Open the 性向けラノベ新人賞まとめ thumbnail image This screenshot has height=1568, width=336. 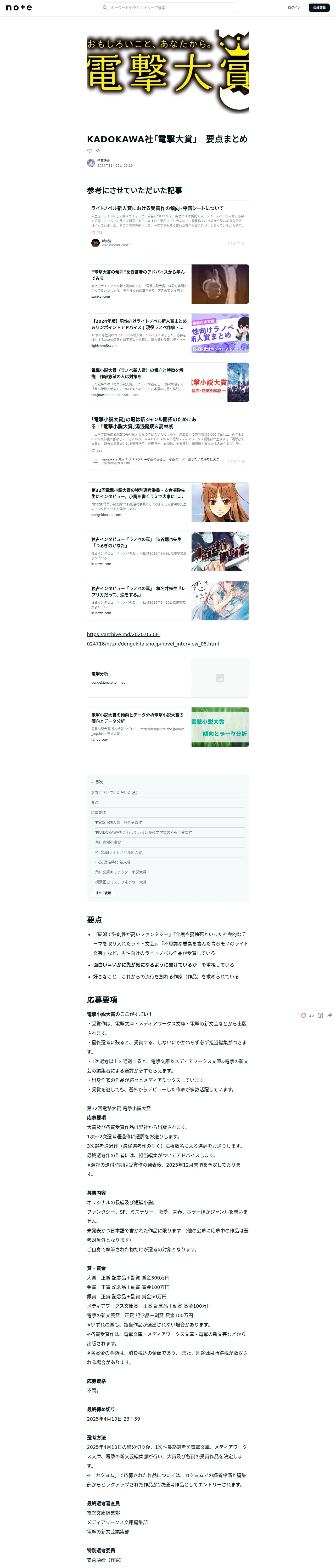[220, 333]
